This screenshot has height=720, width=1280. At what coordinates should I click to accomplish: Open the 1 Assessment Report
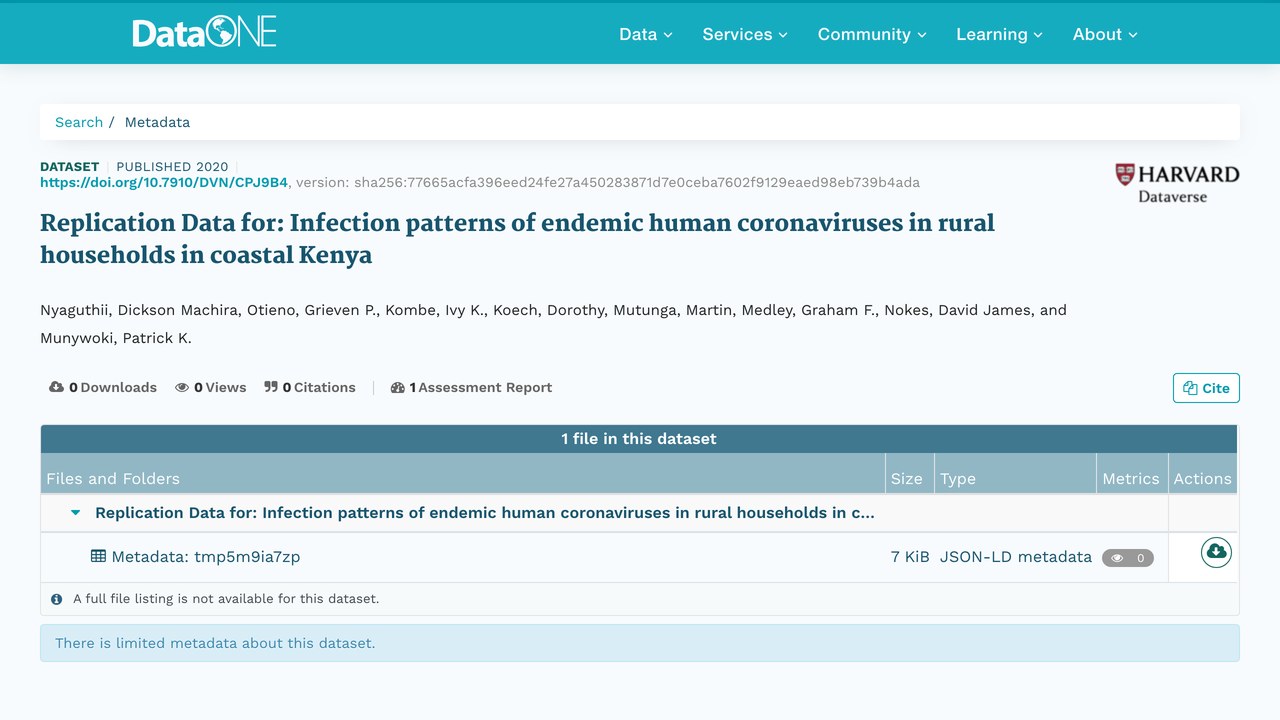click(471, 388)
